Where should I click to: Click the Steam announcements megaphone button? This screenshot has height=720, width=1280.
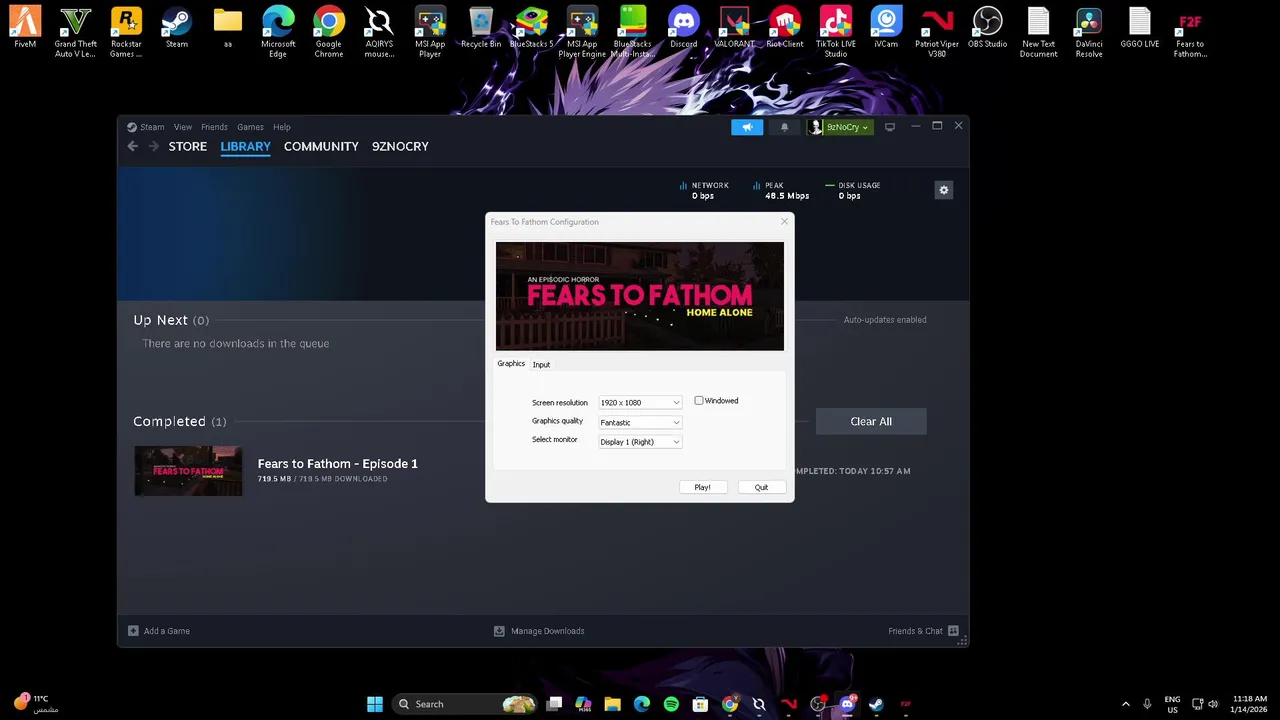pos(747,127)
